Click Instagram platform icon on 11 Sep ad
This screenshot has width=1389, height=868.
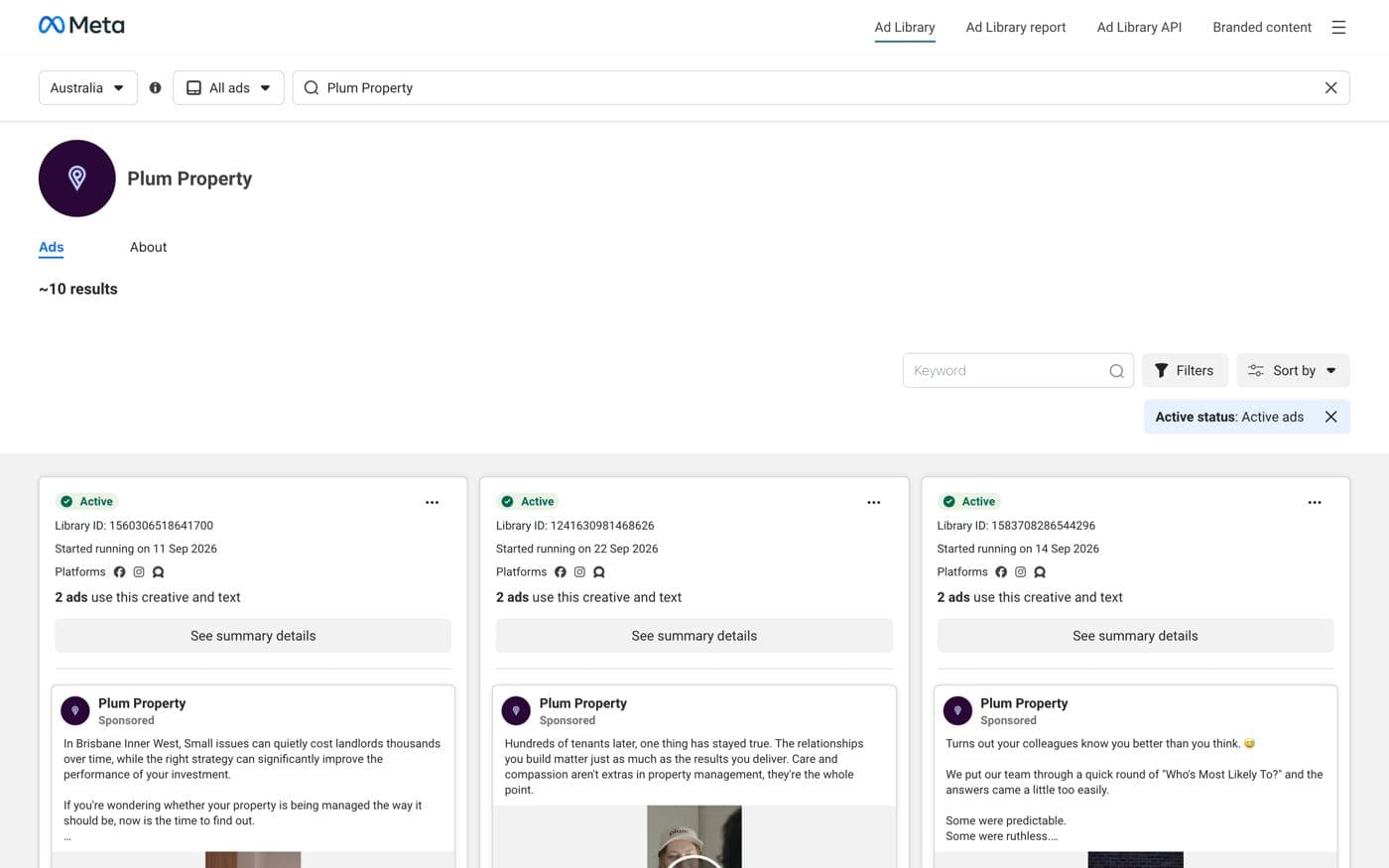pos(139,572)
